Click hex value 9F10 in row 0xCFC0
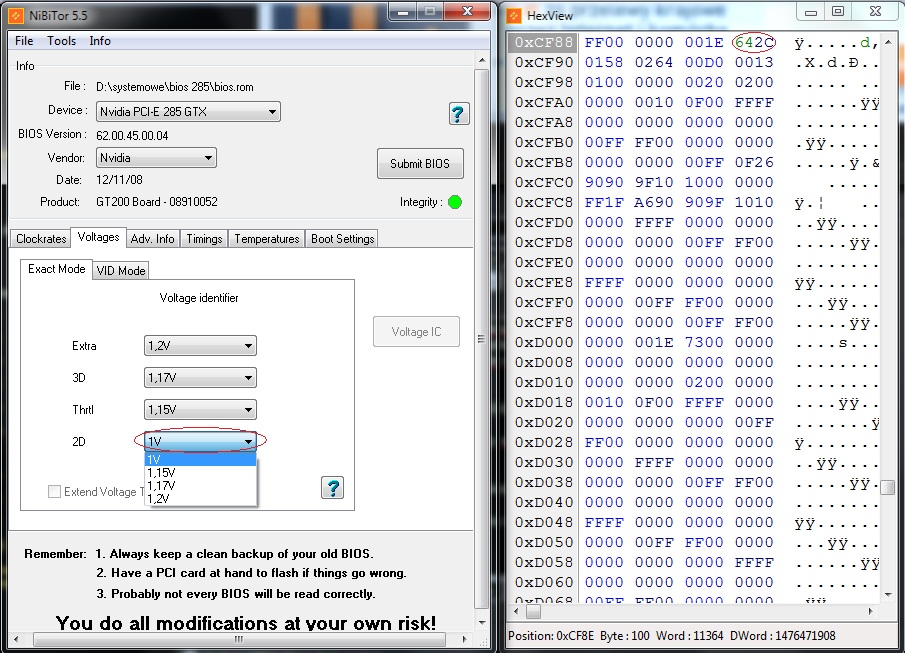 [x=654, y=182]
